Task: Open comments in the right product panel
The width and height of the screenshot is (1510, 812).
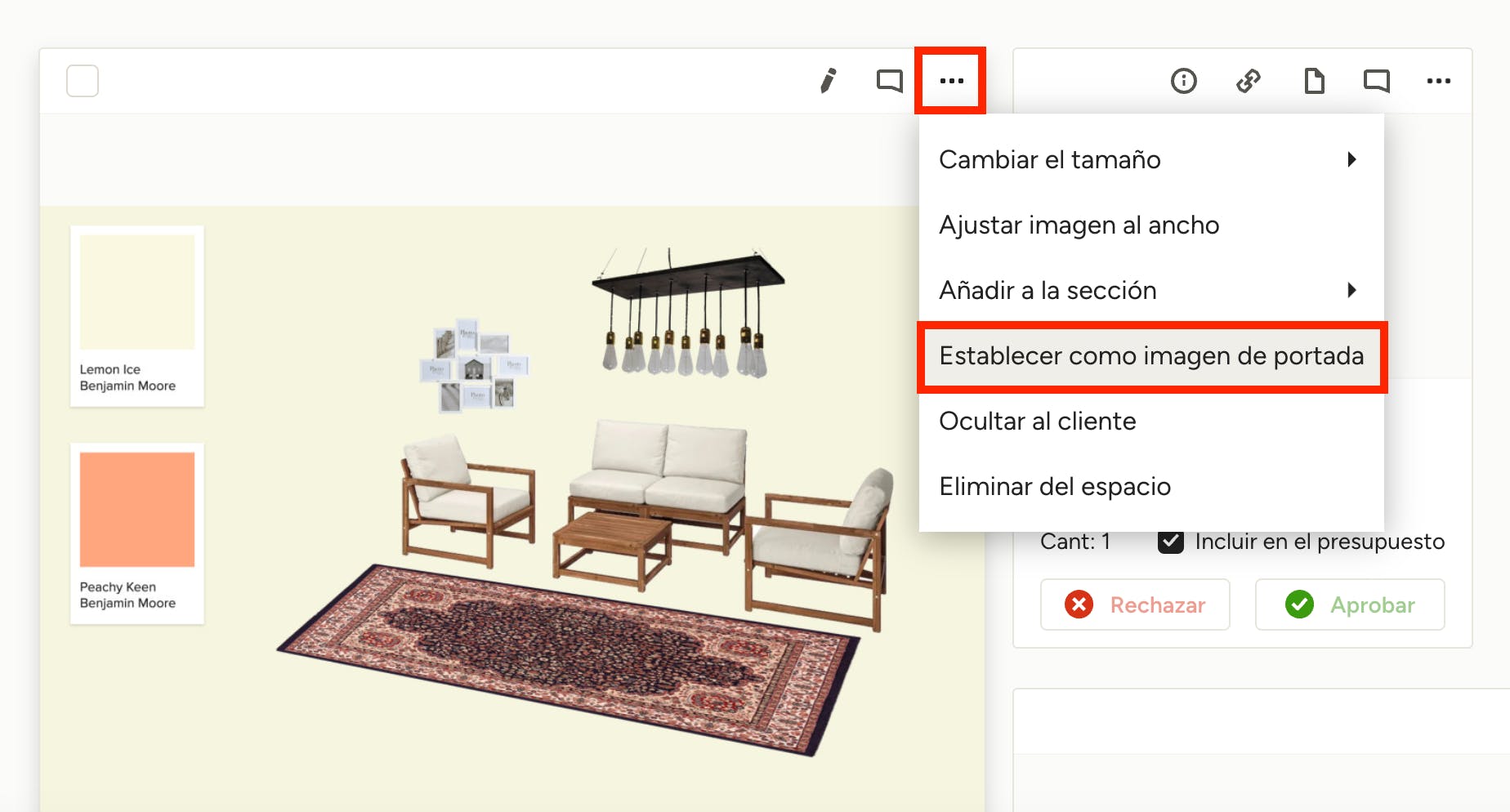Action: click(1376, 81)
